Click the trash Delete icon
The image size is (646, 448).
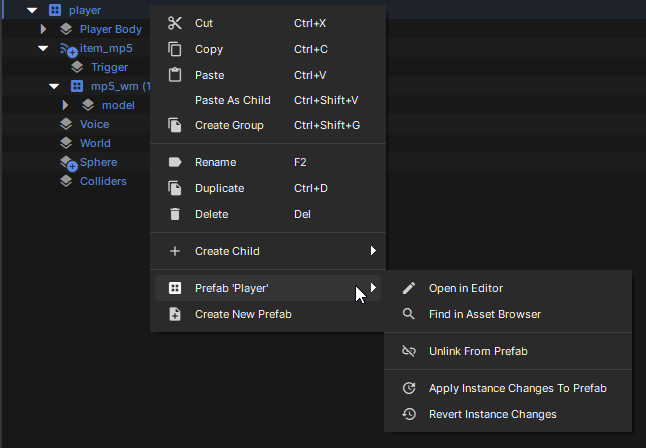click(175, 214)
